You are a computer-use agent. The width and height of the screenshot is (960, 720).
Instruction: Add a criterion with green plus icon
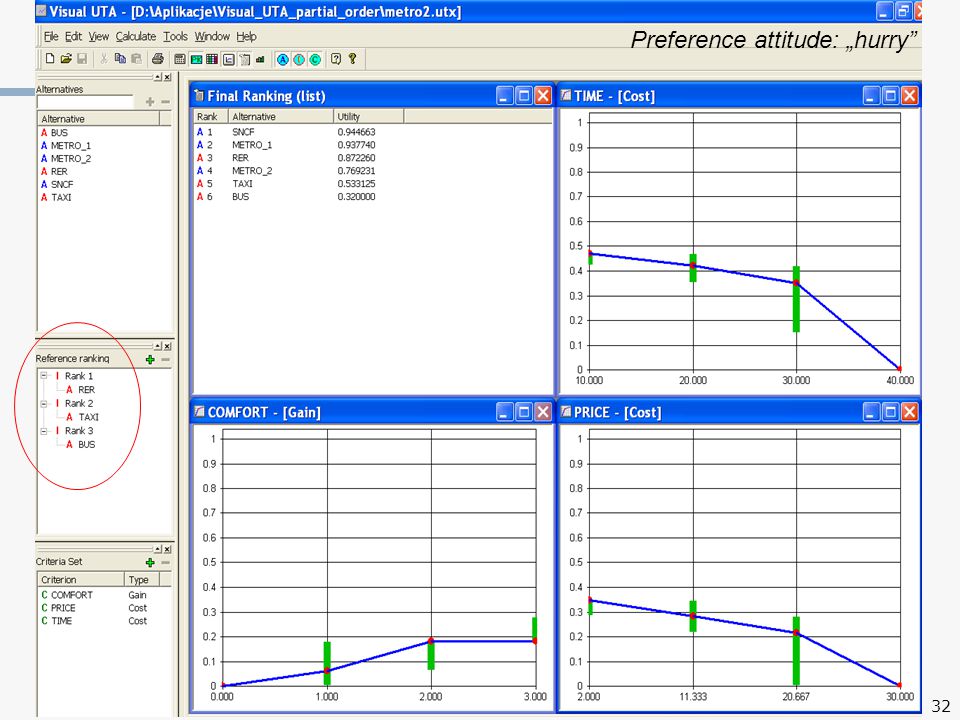[150, 562]
